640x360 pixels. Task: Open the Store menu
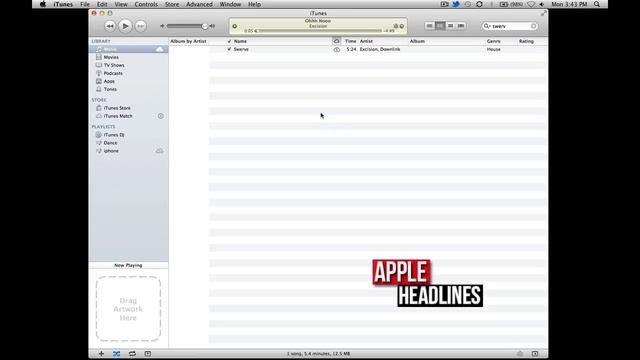tap(172, 4)
